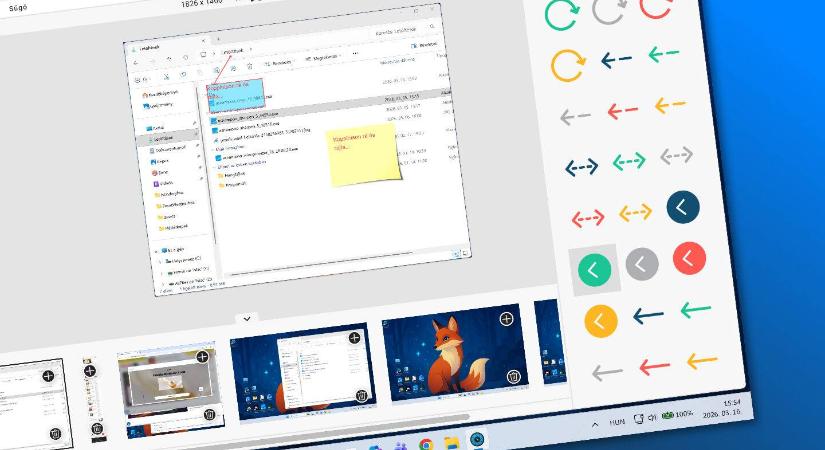The image size is (825, 450).
Task: Select the yellow sticky note on the canvas
Action: 363,155
